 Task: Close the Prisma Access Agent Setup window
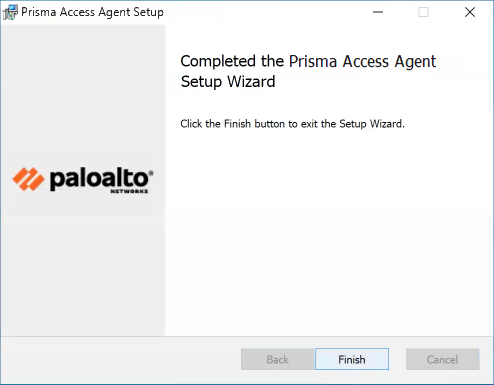[x=470, y=12]
